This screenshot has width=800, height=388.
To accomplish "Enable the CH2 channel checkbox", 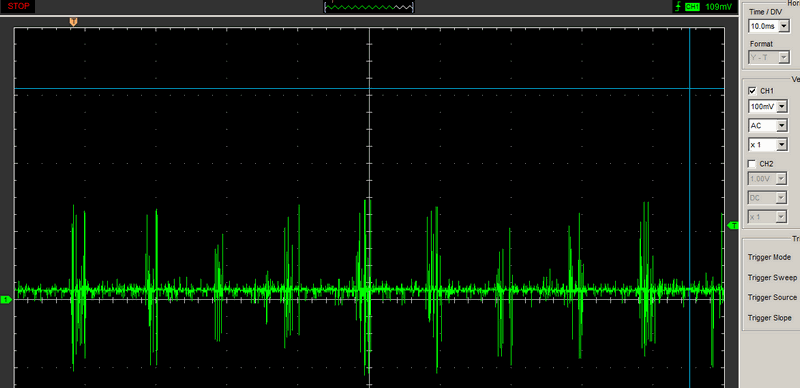I will [x=752, y=164].
